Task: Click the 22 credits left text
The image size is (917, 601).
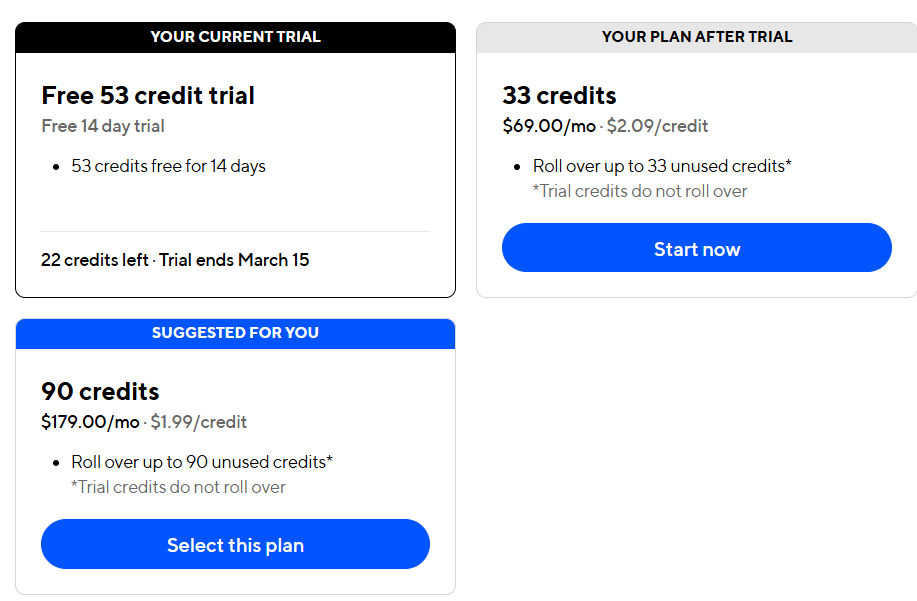Action: (x=95, y=260)
